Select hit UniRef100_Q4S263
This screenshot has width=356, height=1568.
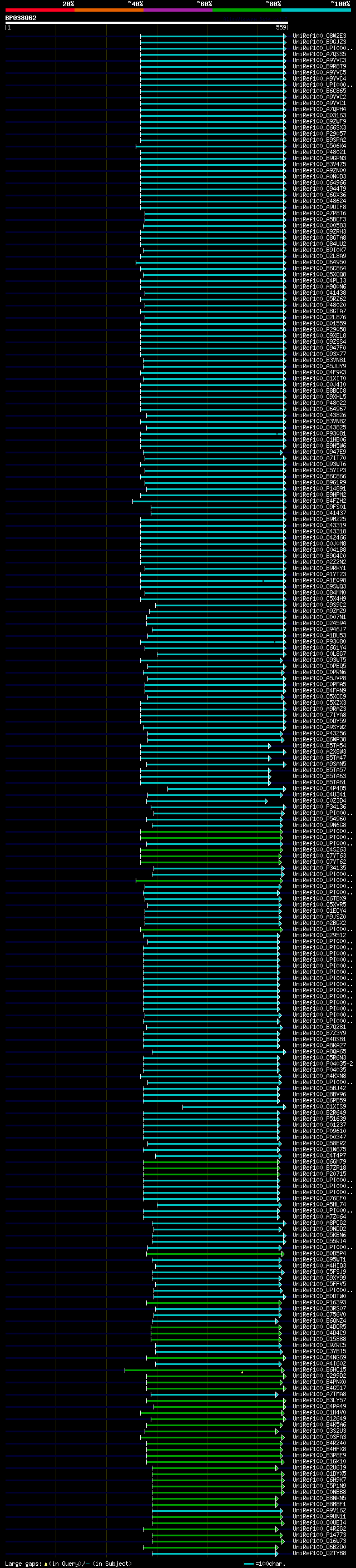319,850
